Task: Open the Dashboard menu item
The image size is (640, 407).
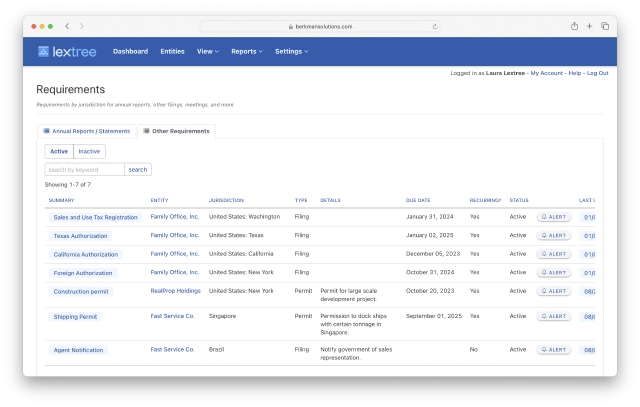Action: (x=131, y=51)
